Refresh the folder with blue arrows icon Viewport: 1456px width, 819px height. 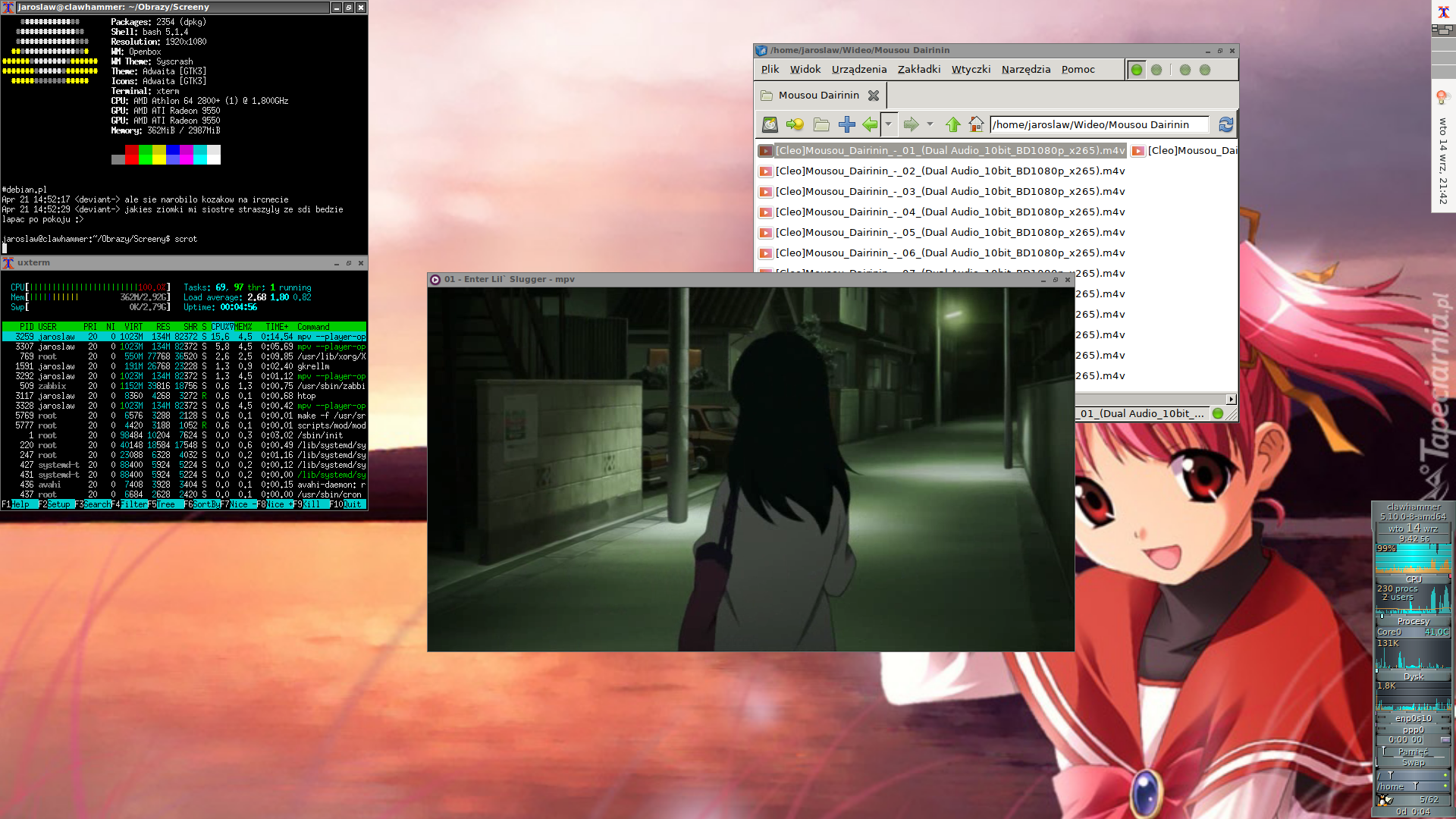[1225, 124]
